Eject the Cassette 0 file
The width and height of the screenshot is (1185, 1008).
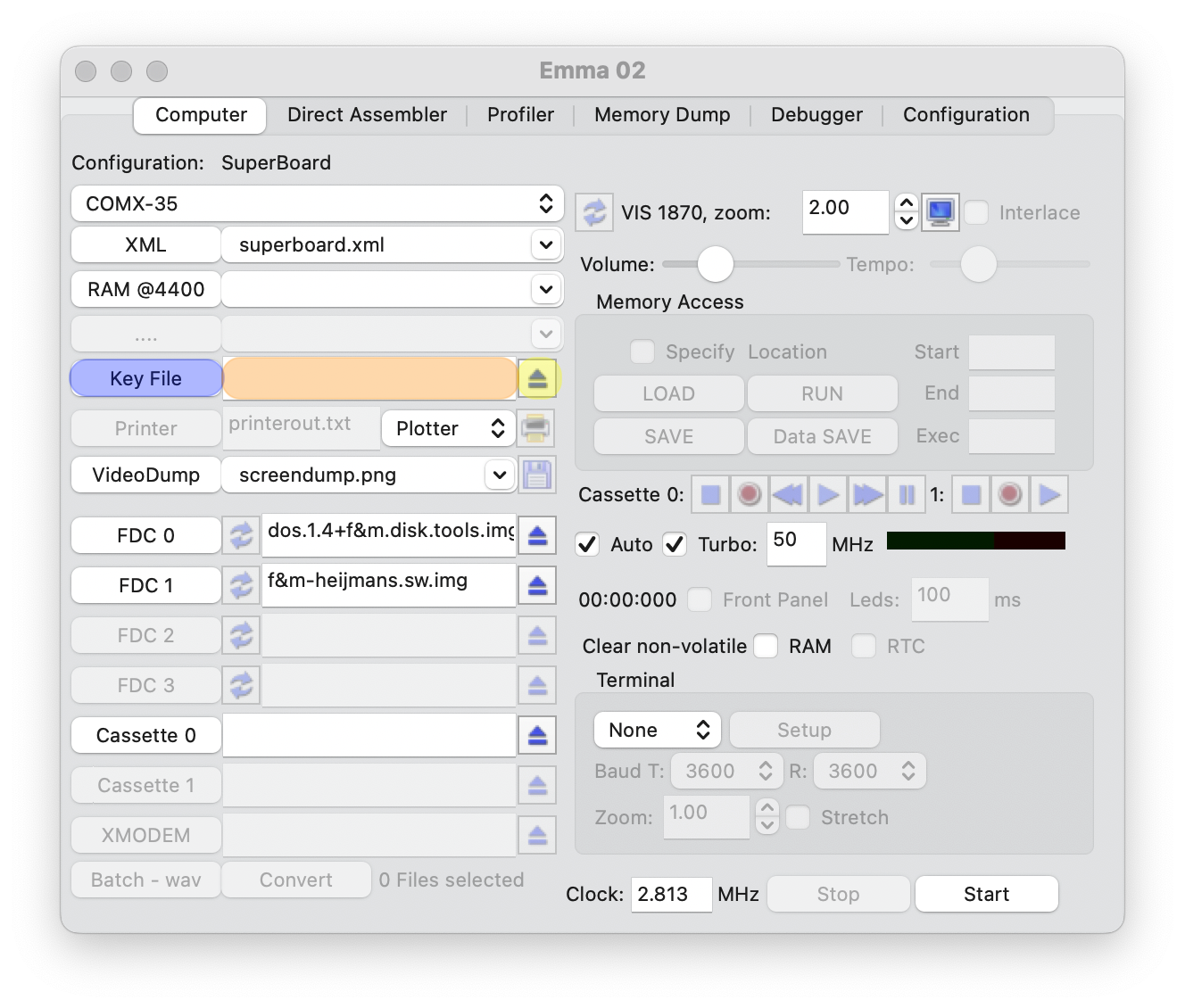(537, 735)
